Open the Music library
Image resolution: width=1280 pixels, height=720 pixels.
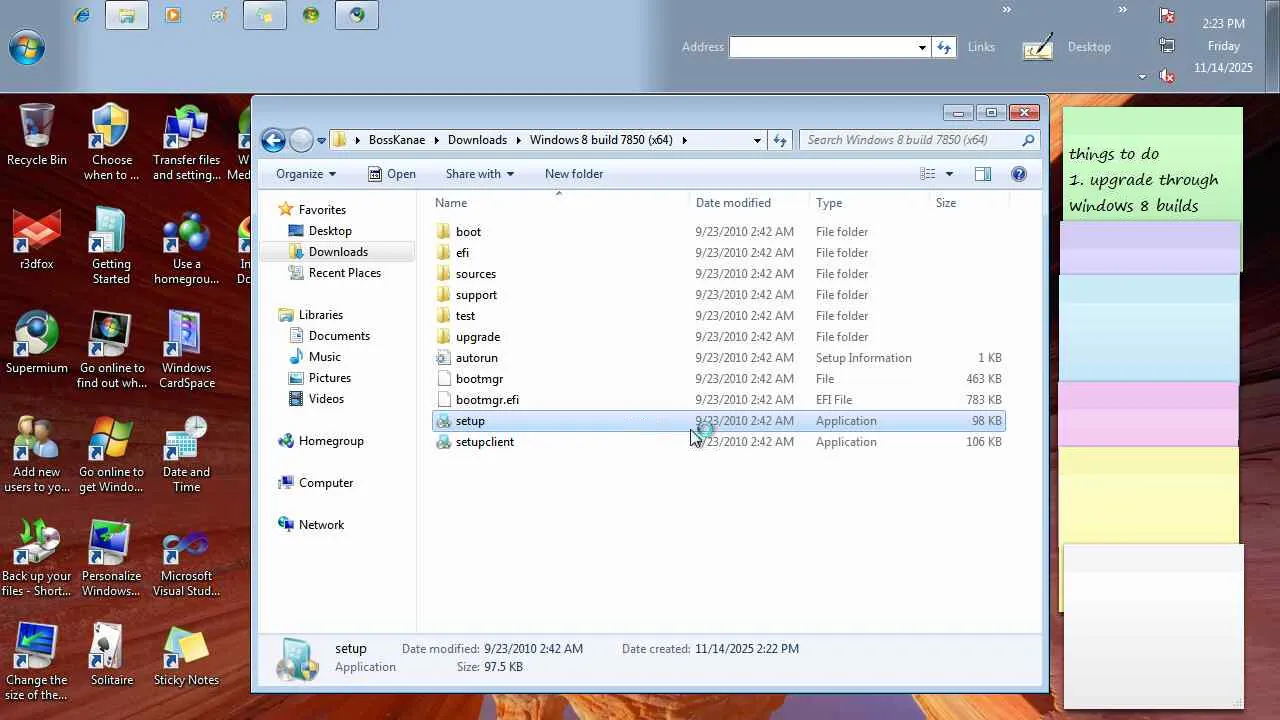(325, 357)
